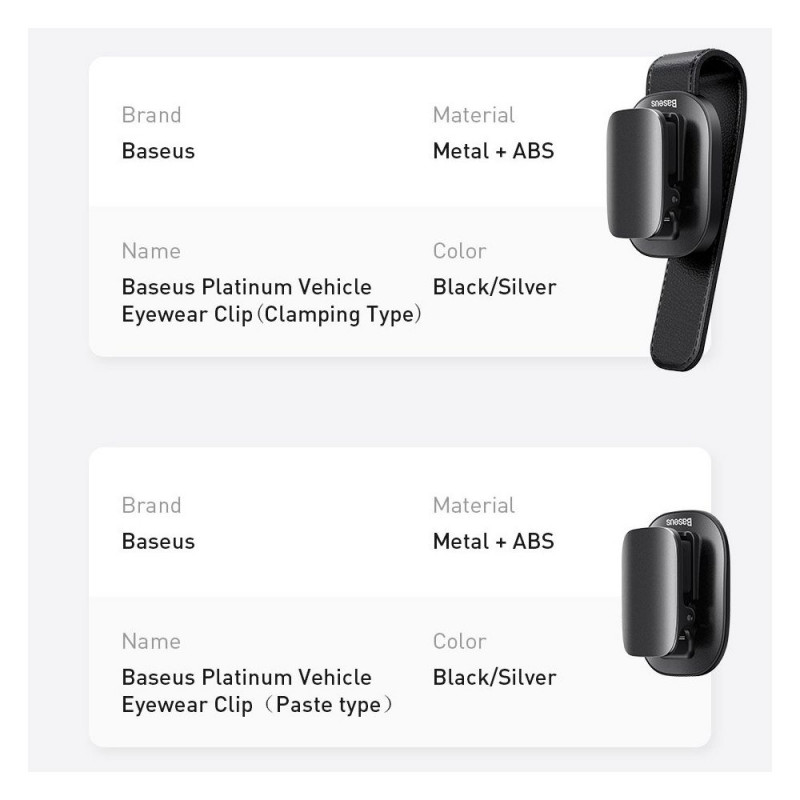Click 'Metal + ABS' in the Clamping Type card

pyautogui.click(x=493, y=151)
